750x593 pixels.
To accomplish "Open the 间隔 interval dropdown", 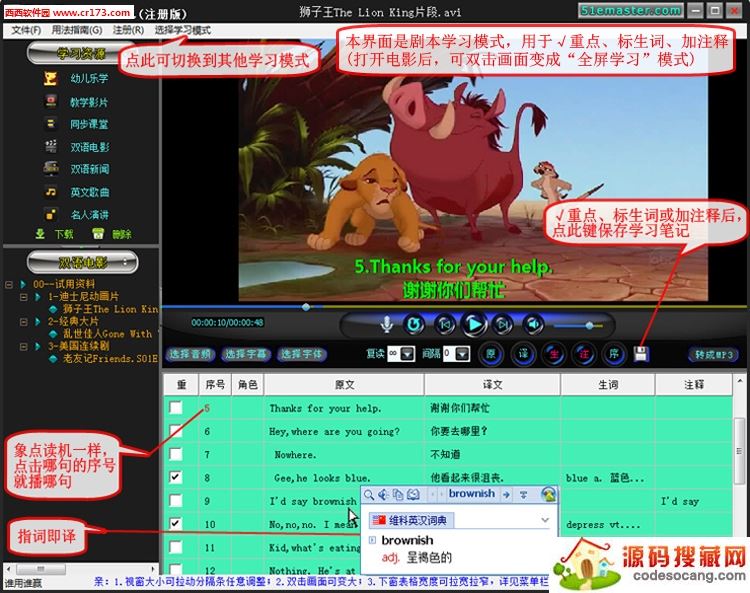I will coord(463,354).
